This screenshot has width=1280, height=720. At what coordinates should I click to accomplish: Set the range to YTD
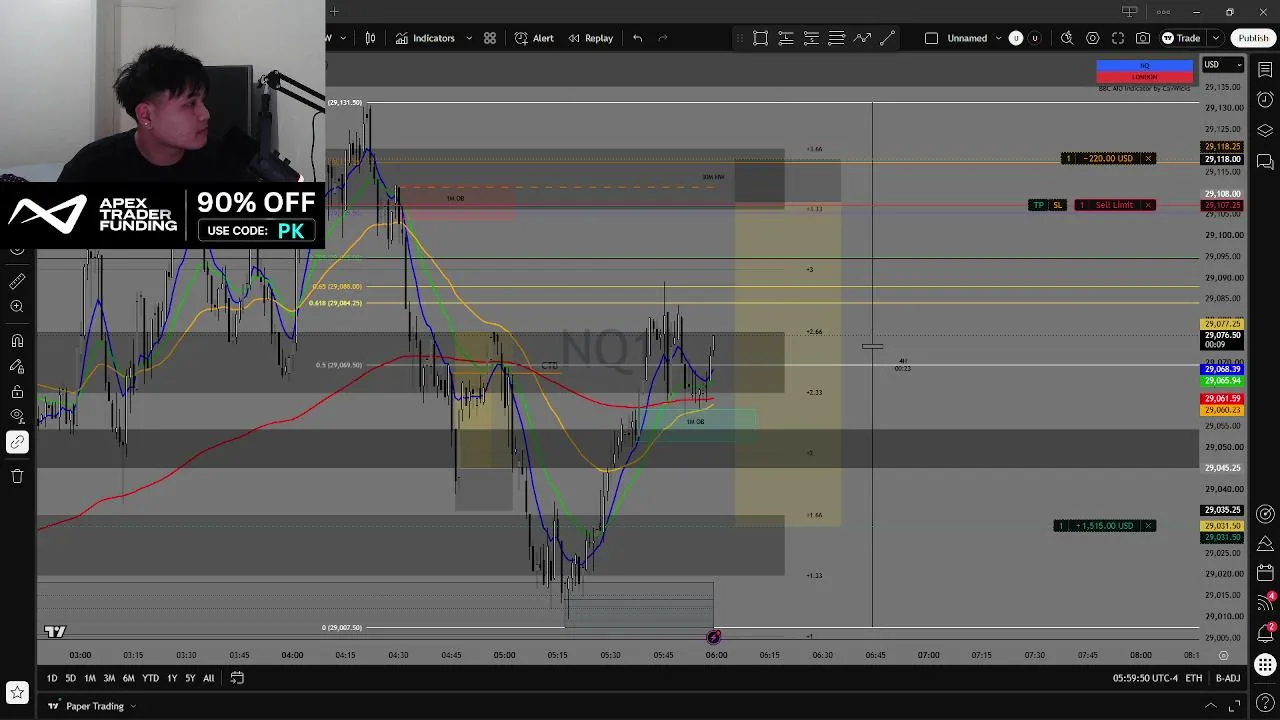point(150,678)
